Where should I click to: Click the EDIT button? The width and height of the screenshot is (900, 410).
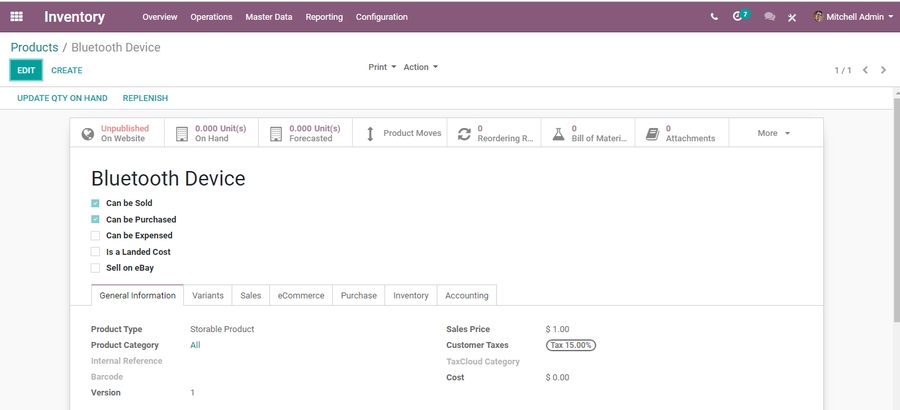pos(26,70)
